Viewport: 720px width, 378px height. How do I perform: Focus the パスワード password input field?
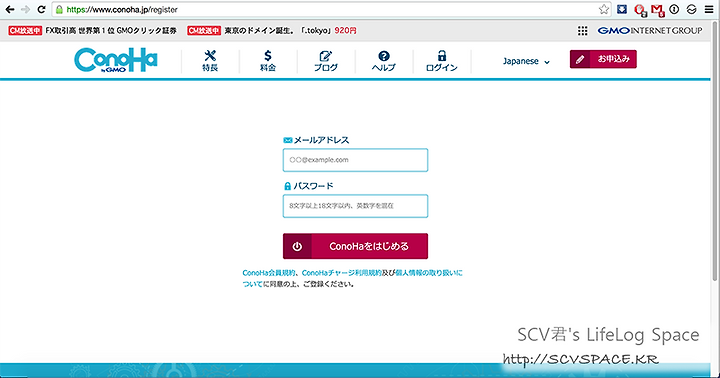coord(355,206)
